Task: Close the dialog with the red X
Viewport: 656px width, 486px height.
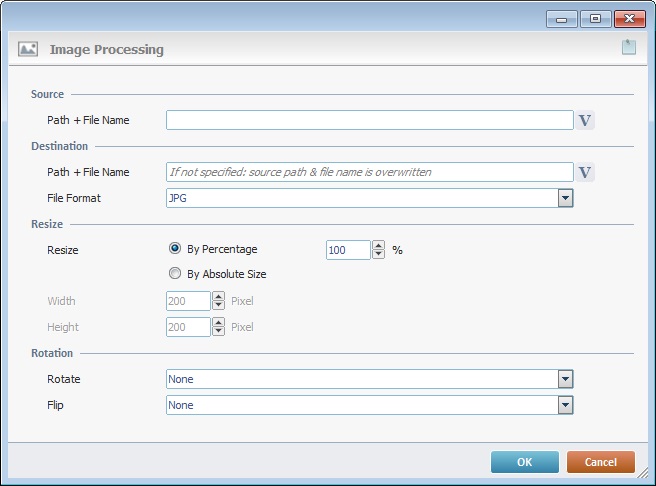Action: (629, 18)
